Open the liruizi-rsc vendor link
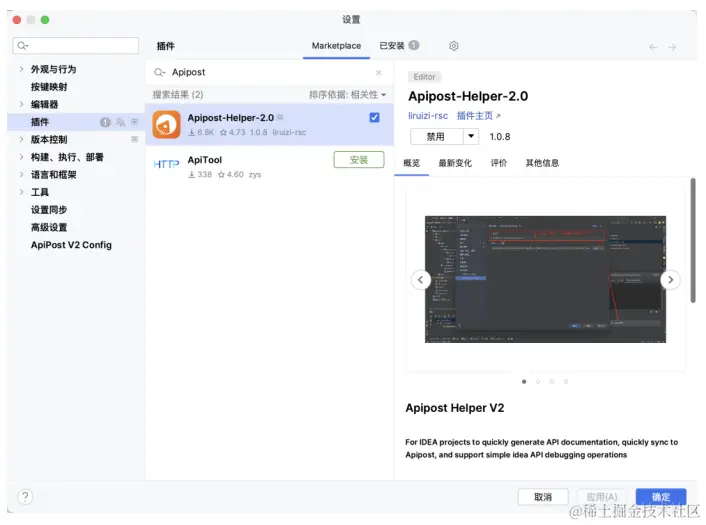The height and width of the screenshot is (525, 706). click(428, 116)
